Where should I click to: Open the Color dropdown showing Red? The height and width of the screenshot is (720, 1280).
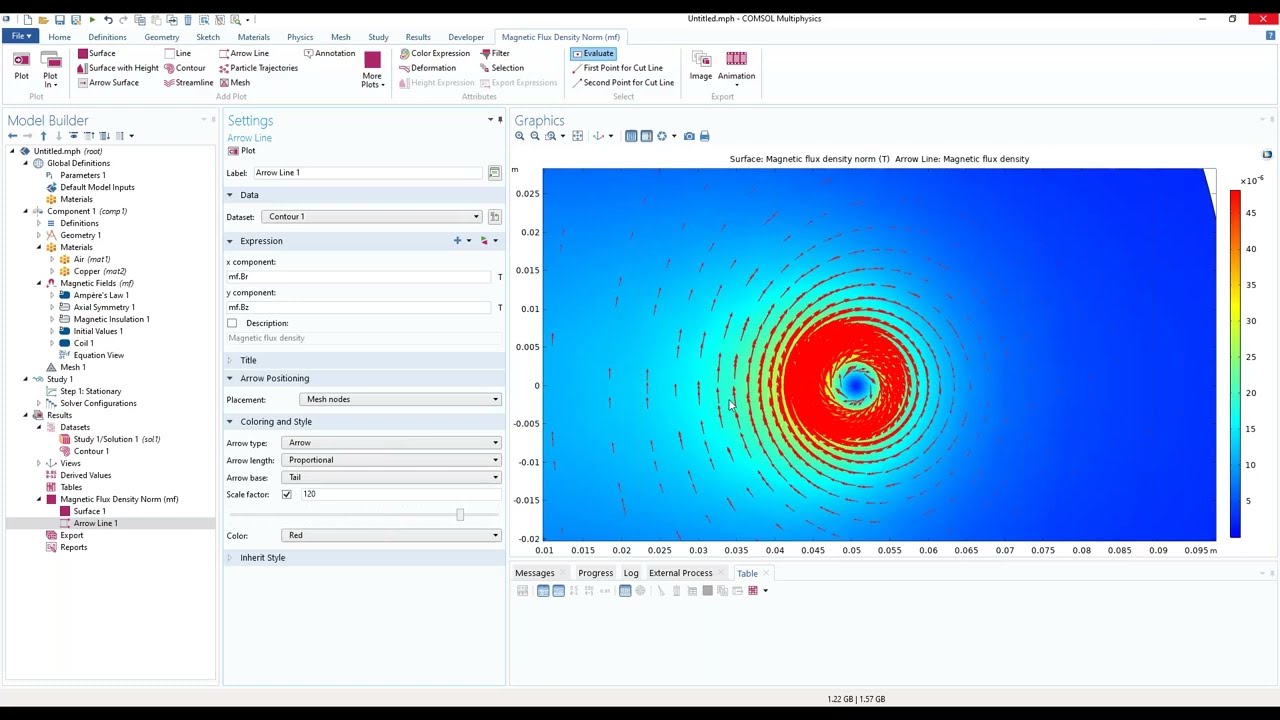(x=391, y=535)
